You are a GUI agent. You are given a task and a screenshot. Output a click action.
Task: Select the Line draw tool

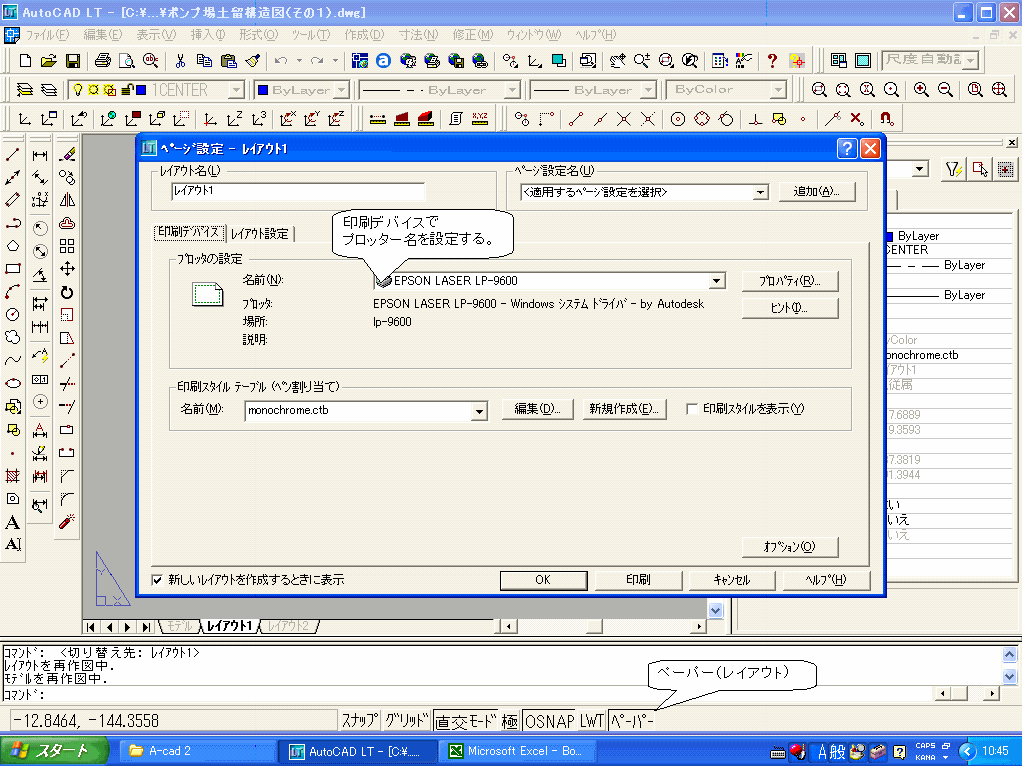[x=12, y=155]
